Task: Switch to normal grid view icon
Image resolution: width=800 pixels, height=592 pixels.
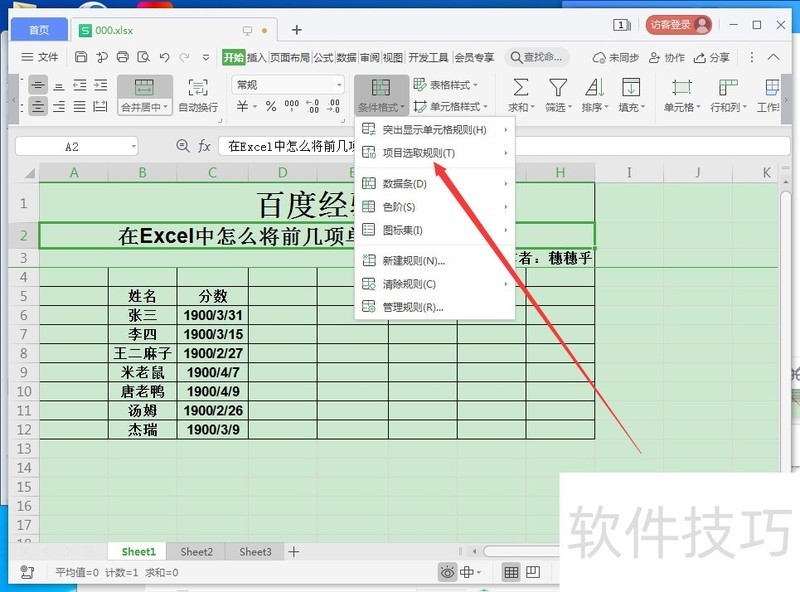Action: (x=511, y=572)
